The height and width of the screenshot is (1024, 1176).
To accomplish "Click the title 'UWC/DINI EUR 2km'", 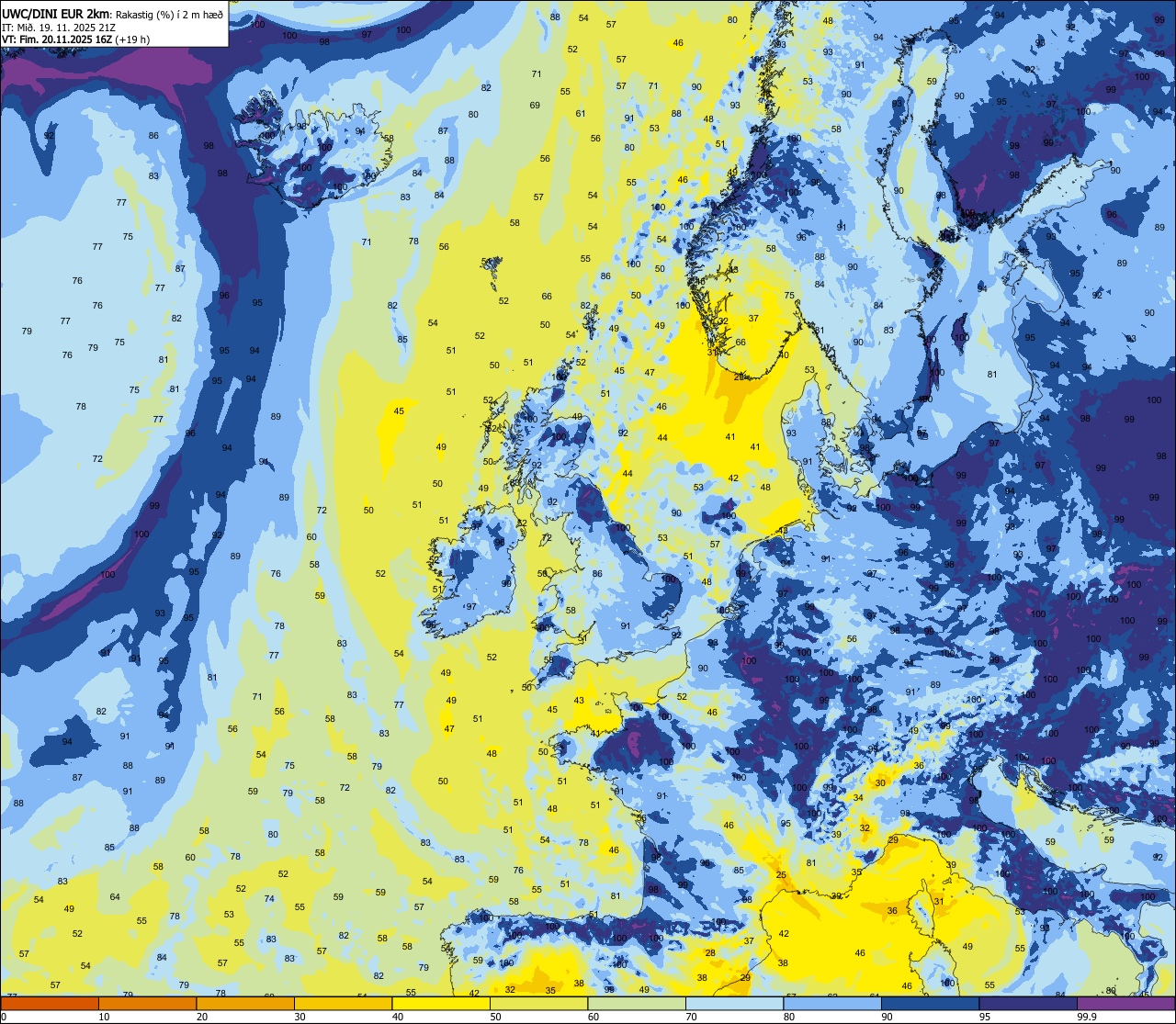I will [x=56, y=14].
